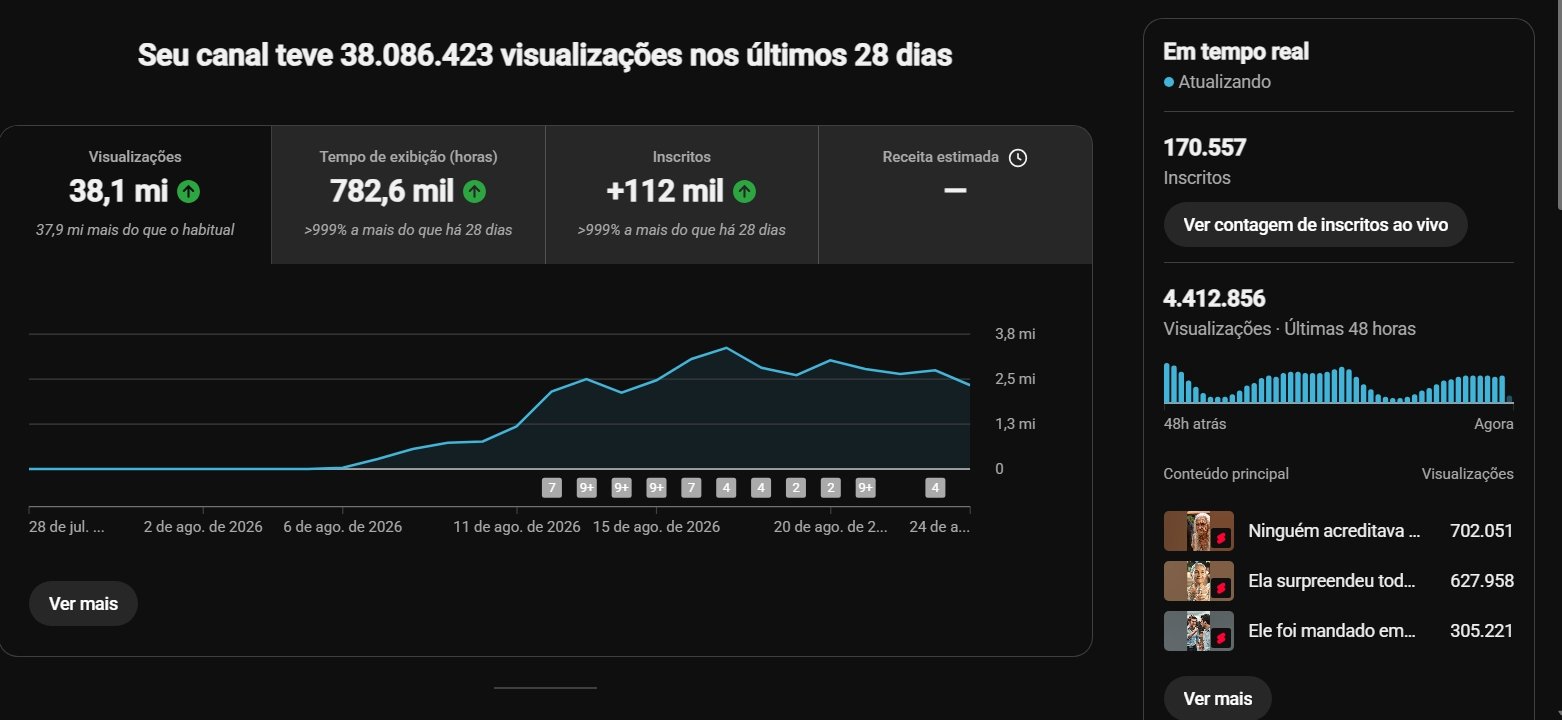Click the Shorts icon on Ela surpreendeu thumbnail

[1221, 589]
